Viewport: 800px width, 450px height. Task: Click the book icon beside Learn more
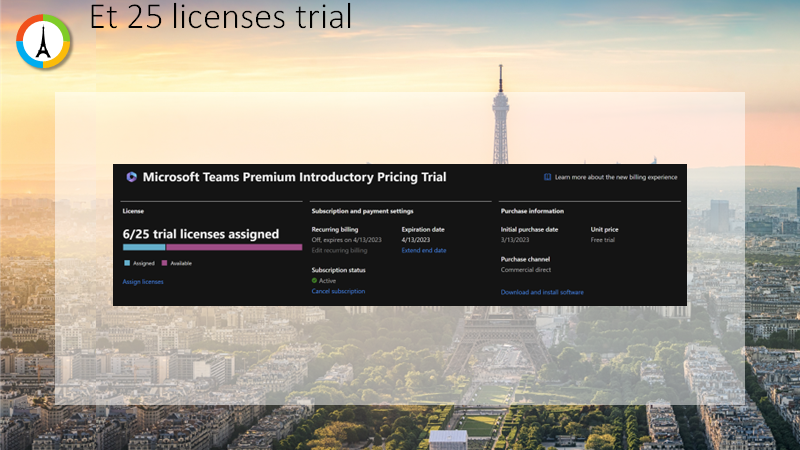click(547, 177)
